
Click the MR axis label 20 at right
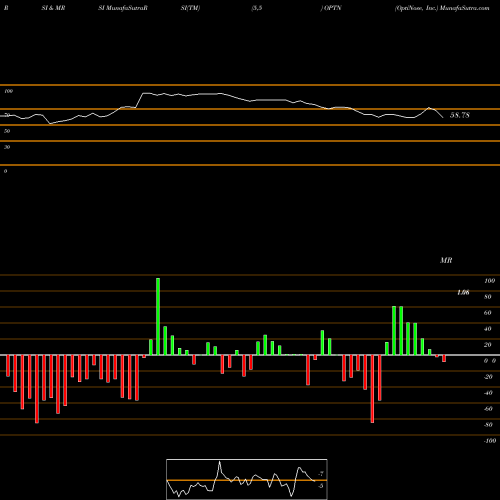click(x=488, y=345)
